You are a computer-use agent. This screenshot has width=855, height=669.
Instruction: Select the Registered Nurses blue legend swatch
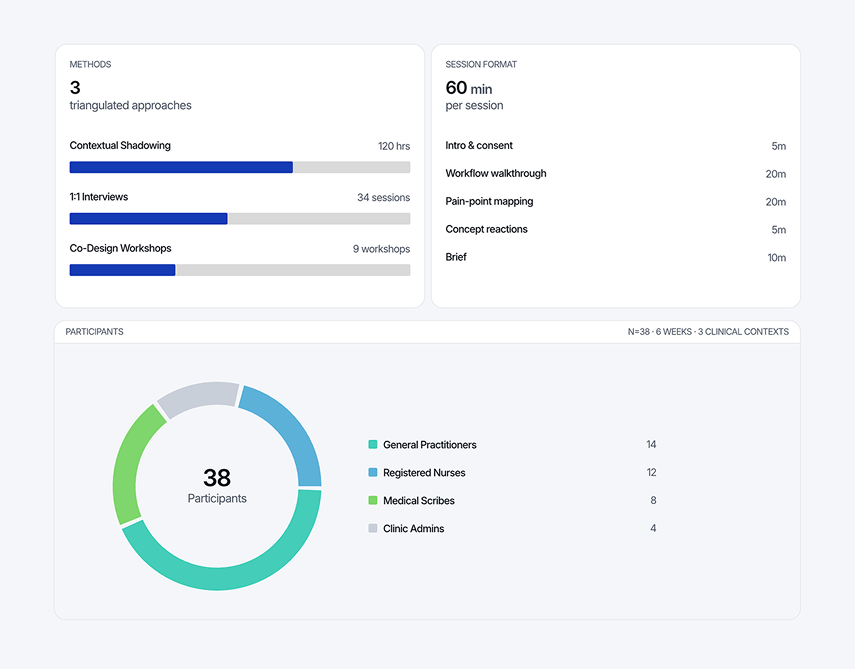pos(373,472)
